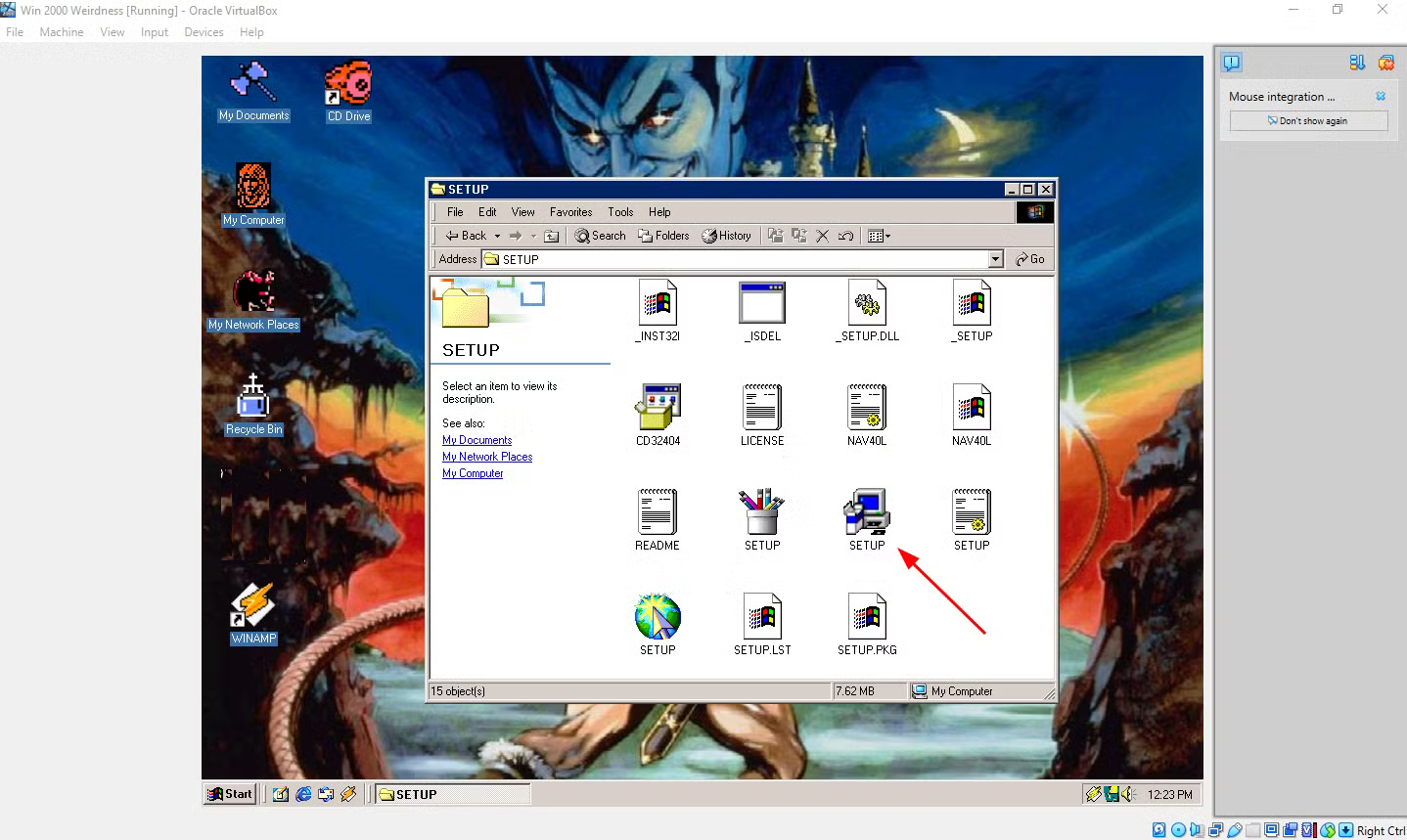
Task: Open the File menu in SETUP window
Action: coord(455,212)
